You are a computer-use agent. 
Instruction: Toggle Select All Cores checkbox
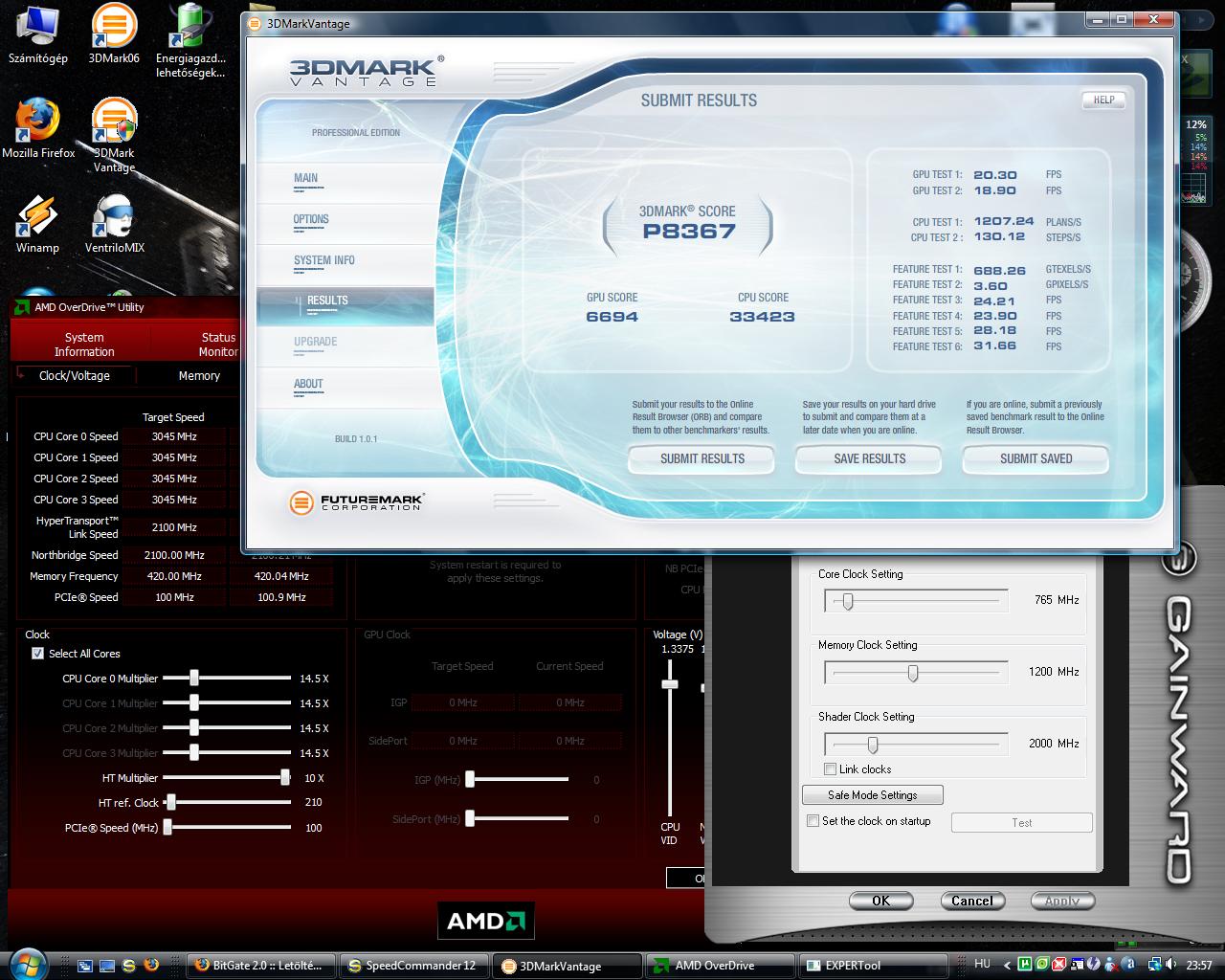click(x=37, y=654)
